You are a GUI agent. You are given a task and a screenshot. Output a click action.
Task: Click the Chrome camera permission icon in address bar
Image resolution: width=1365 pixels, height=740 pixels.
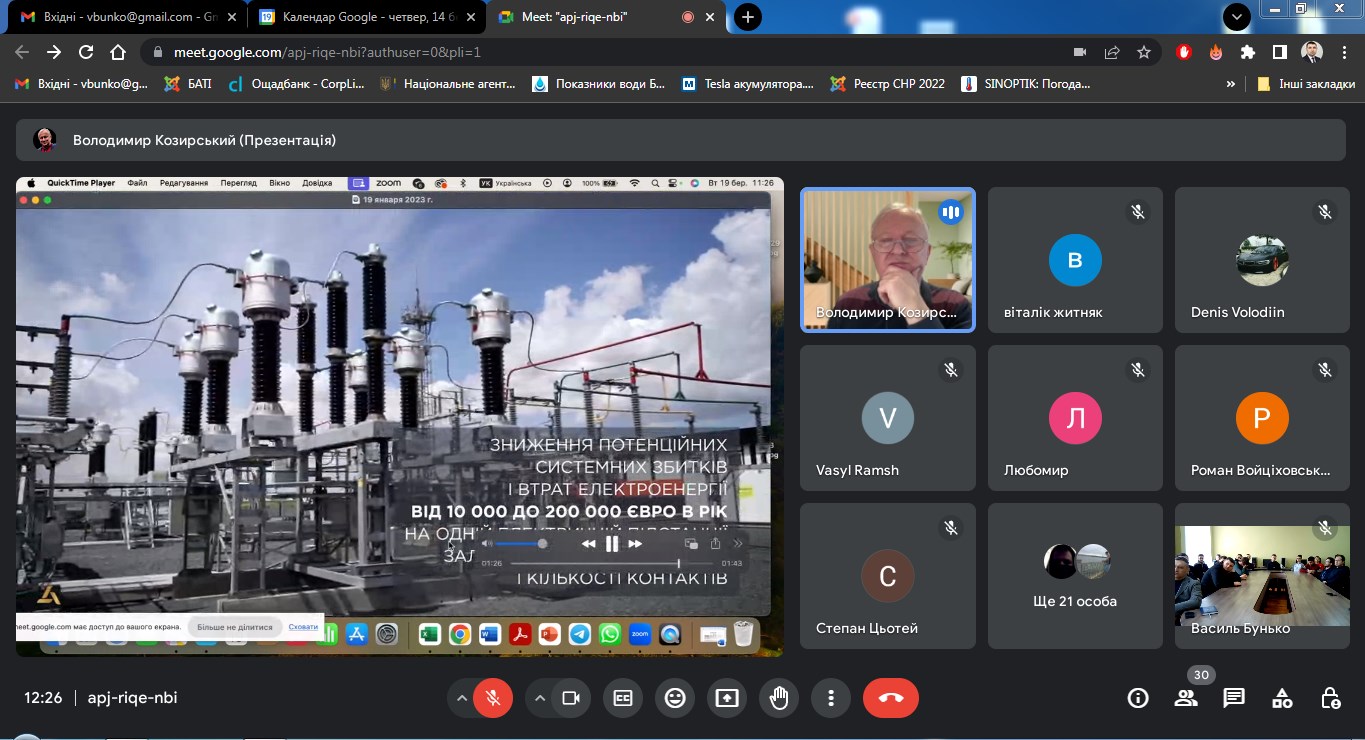(1080, 52)
